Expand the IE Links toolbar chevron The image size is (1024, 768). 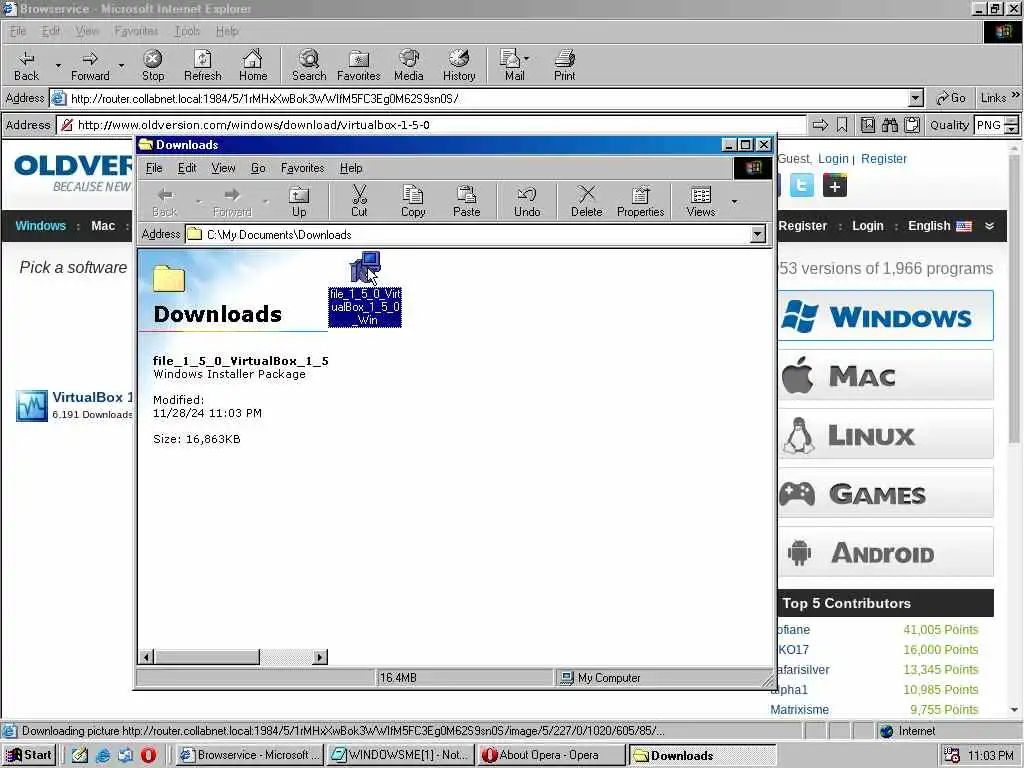pyautogui.click(x=1016, y=95)
